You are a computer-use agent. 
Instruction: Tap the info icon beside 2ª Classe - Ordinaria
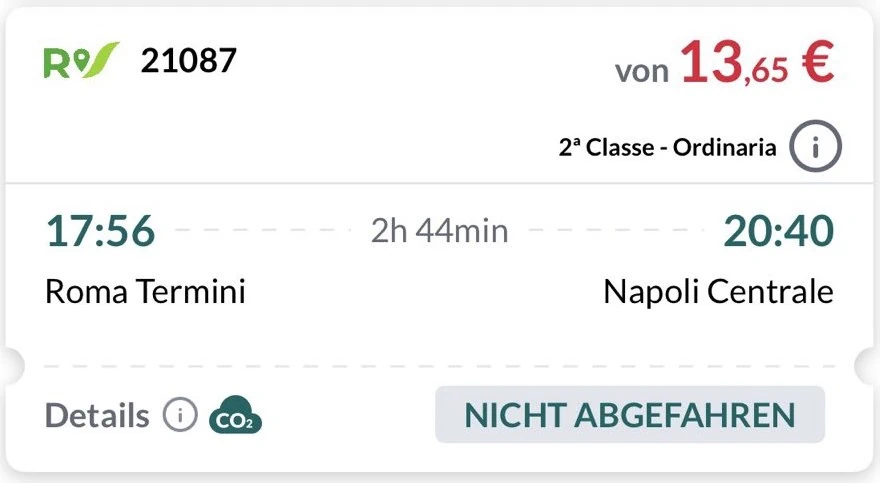pos(815,148)
